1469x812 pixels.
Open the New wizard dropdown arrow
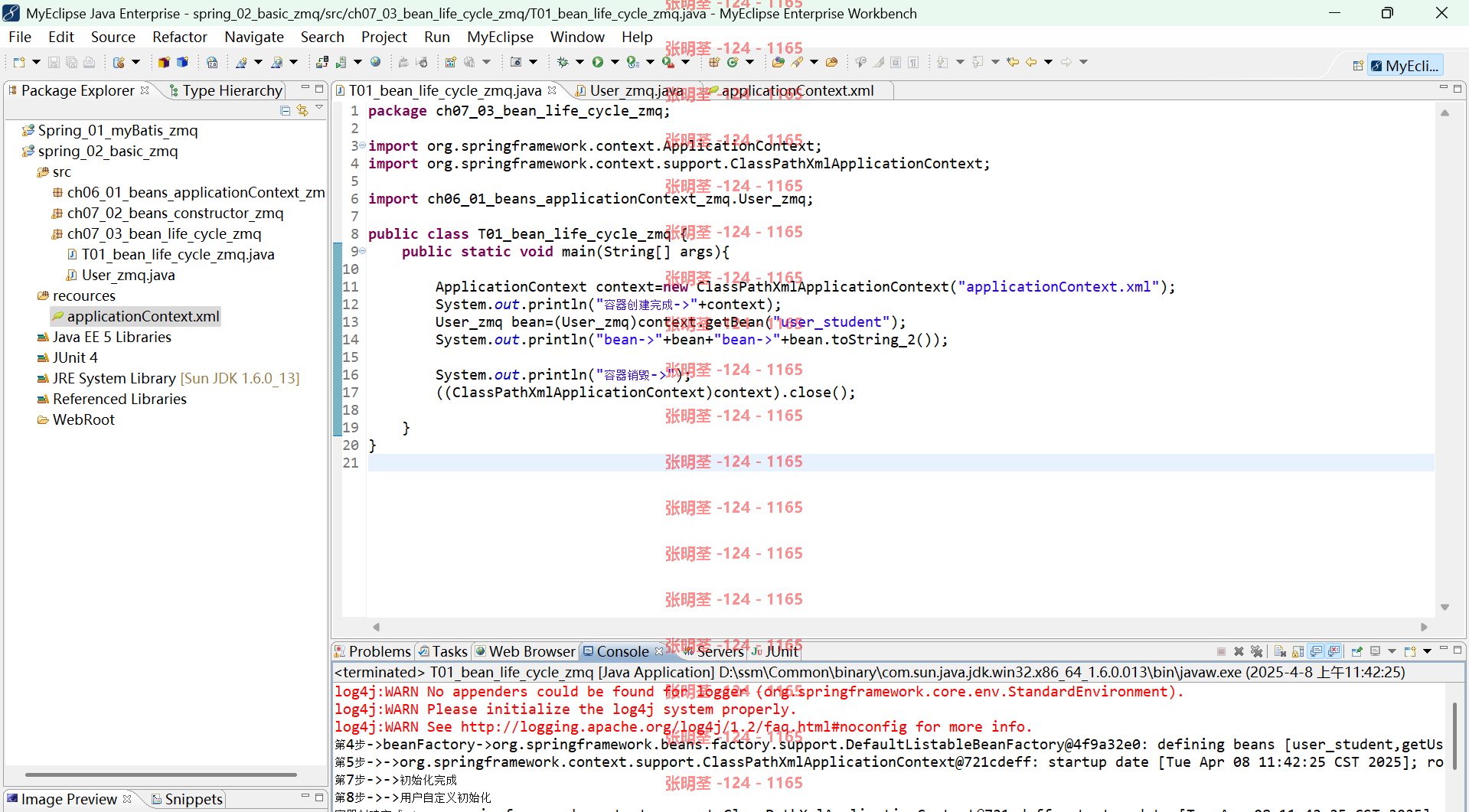[x=36, y=62]
